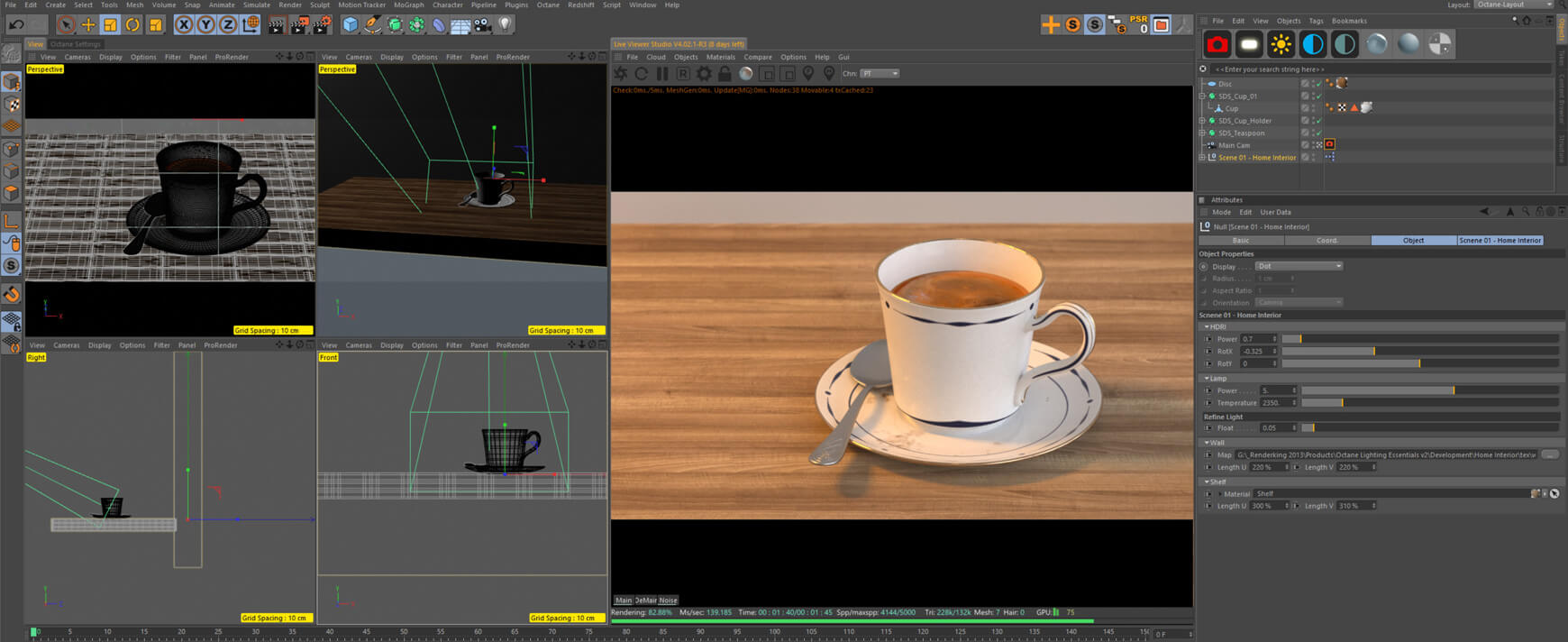
Task: Add a Cube primitive object
Action: point(351,25)
